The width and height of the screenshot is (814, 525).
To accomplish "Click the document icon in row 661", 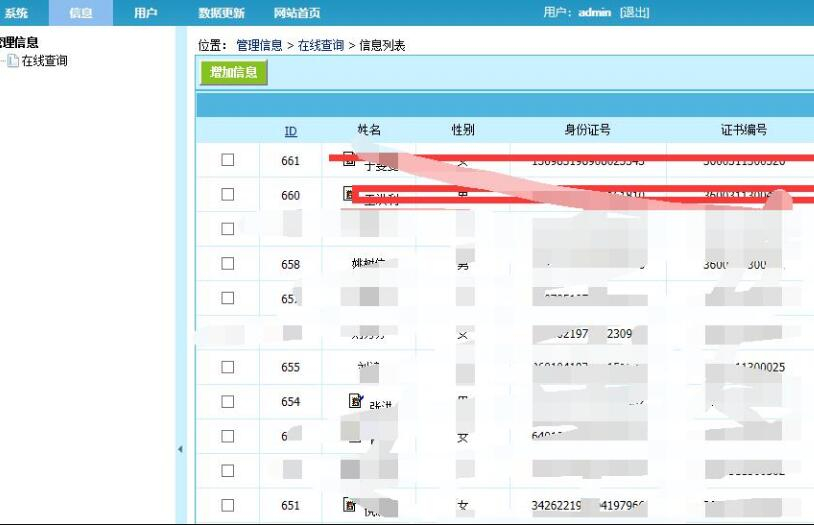I will pyautogui.click(x=349, y=158).
